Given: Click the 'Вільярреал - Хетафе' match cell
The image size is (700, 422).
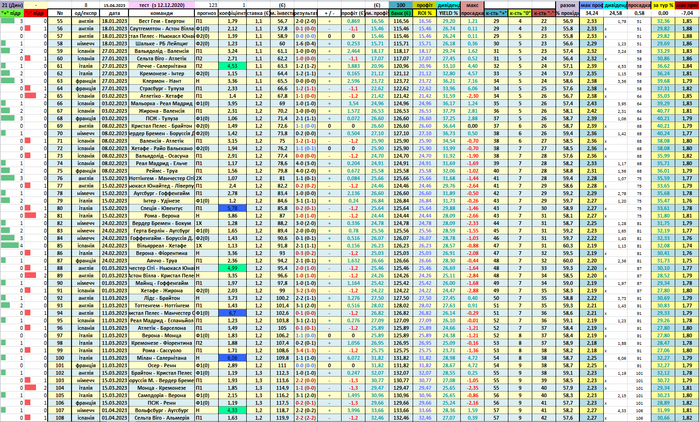Looking at the screenshot, I should [x=162, y=246].
